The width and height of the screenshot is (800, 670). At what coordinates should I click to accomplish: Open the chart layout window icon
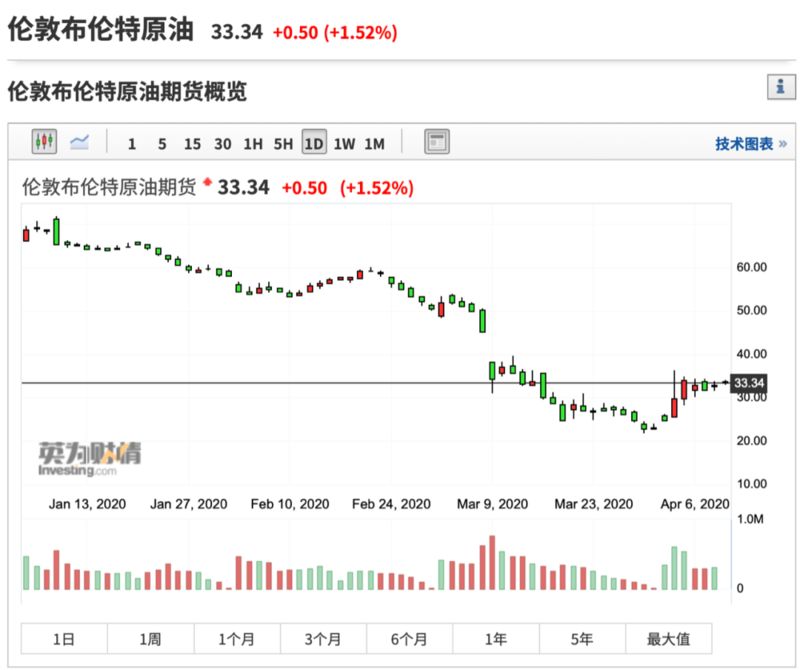pos(437,142)
